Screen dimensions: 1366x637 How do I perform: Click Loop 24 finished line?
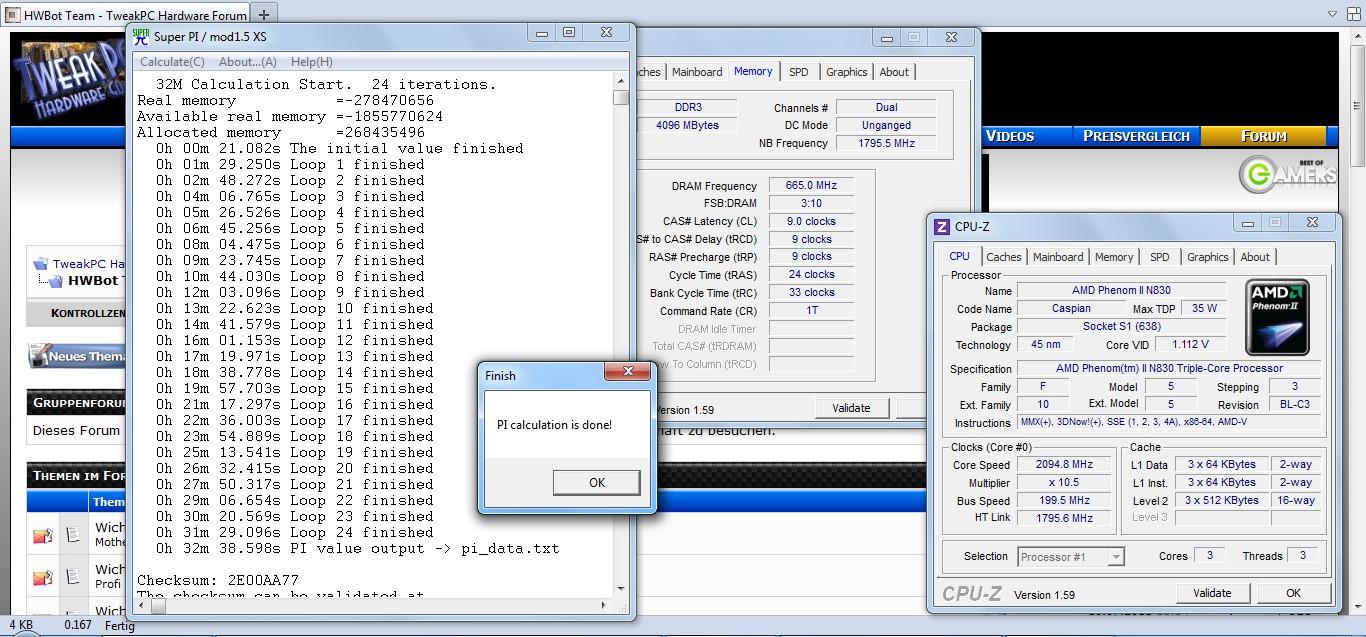click(295, 532)
